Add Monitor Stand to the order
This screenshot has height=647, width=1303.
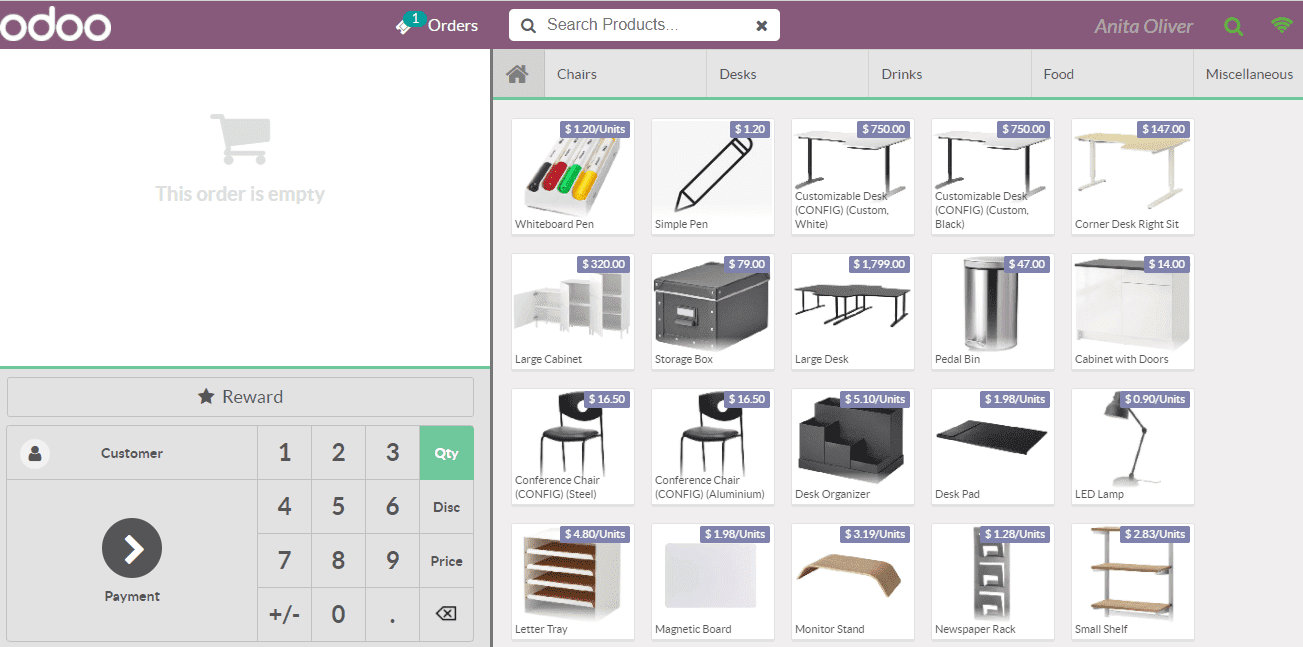point(853,582)
